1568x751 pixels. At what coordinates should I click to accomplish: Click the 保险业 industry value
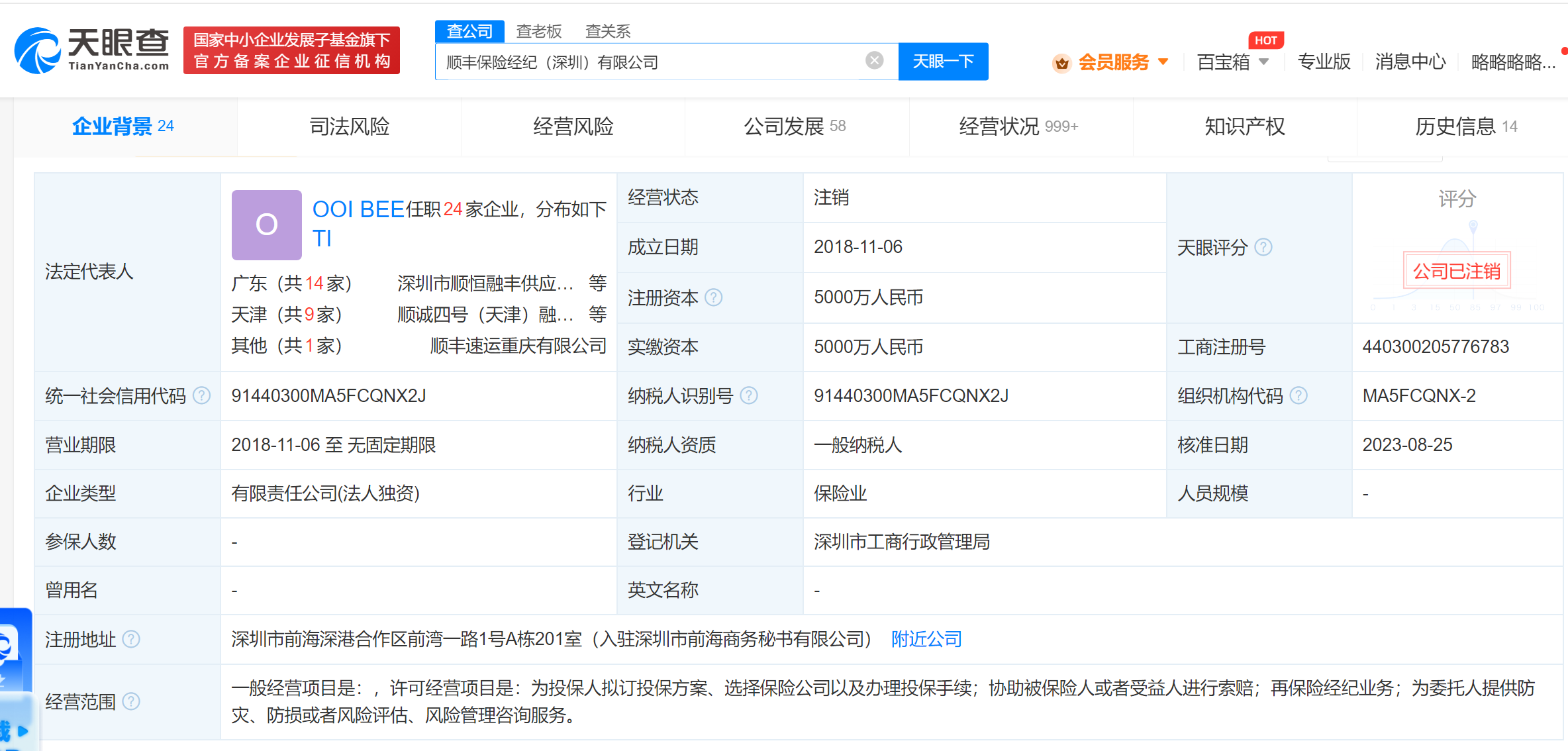coord(840,493)
